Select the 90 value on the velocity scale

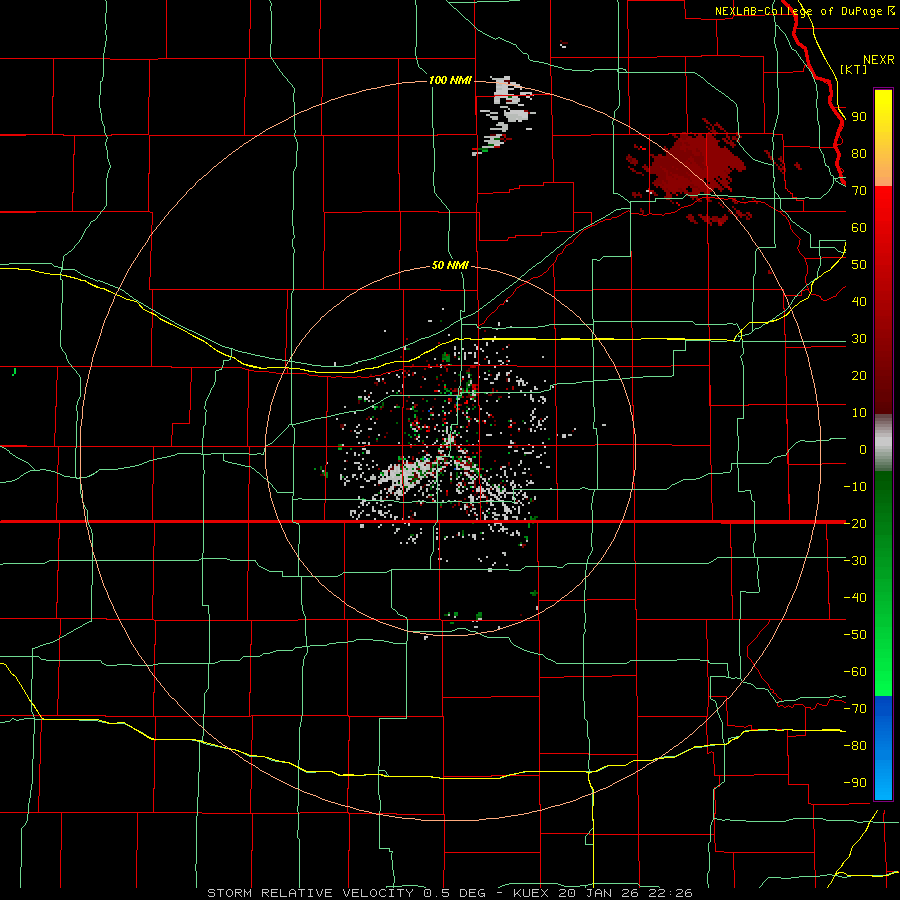(859, 117)
